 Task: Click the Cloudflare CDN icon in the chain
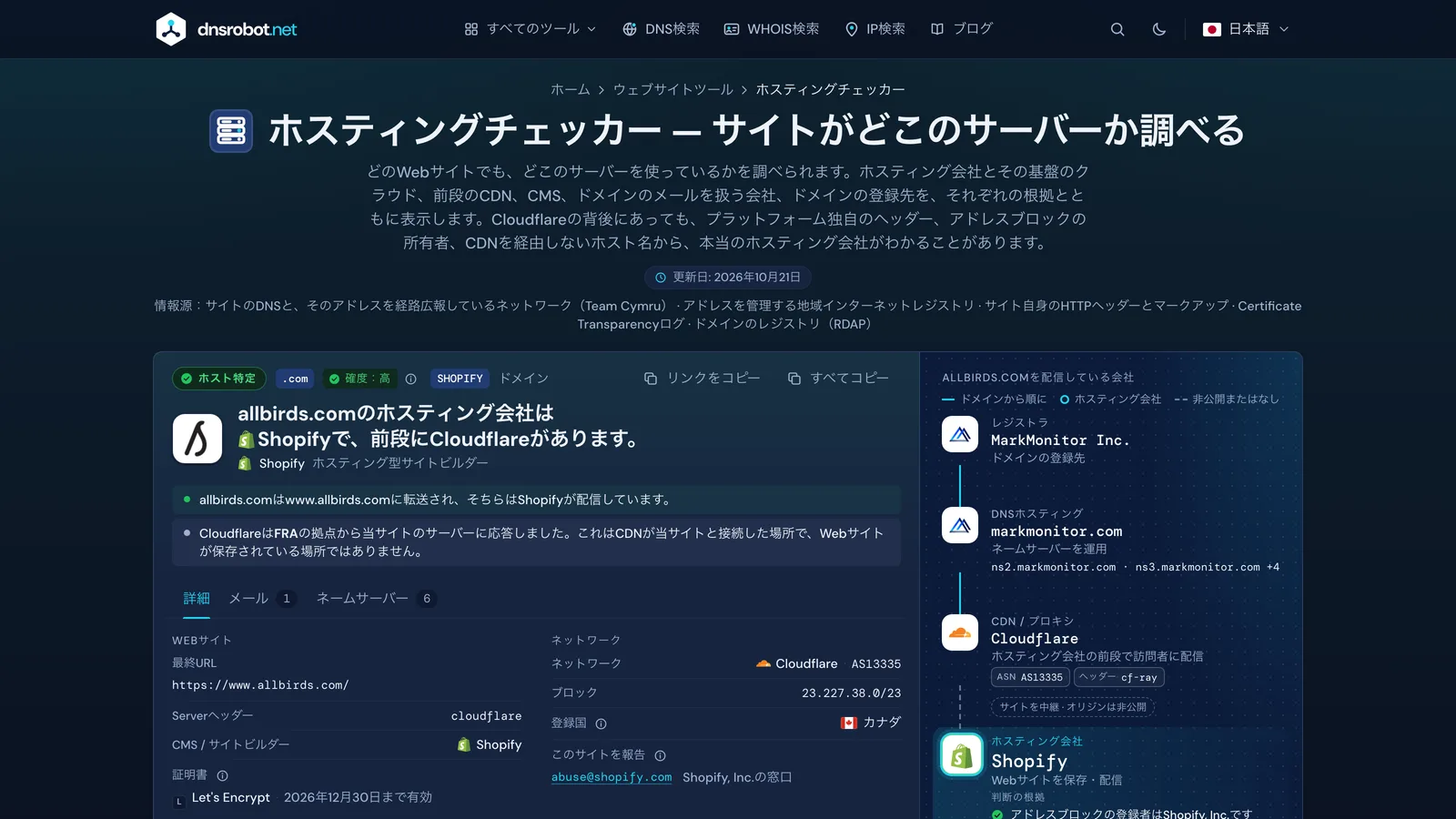click(x=960, y=632)
